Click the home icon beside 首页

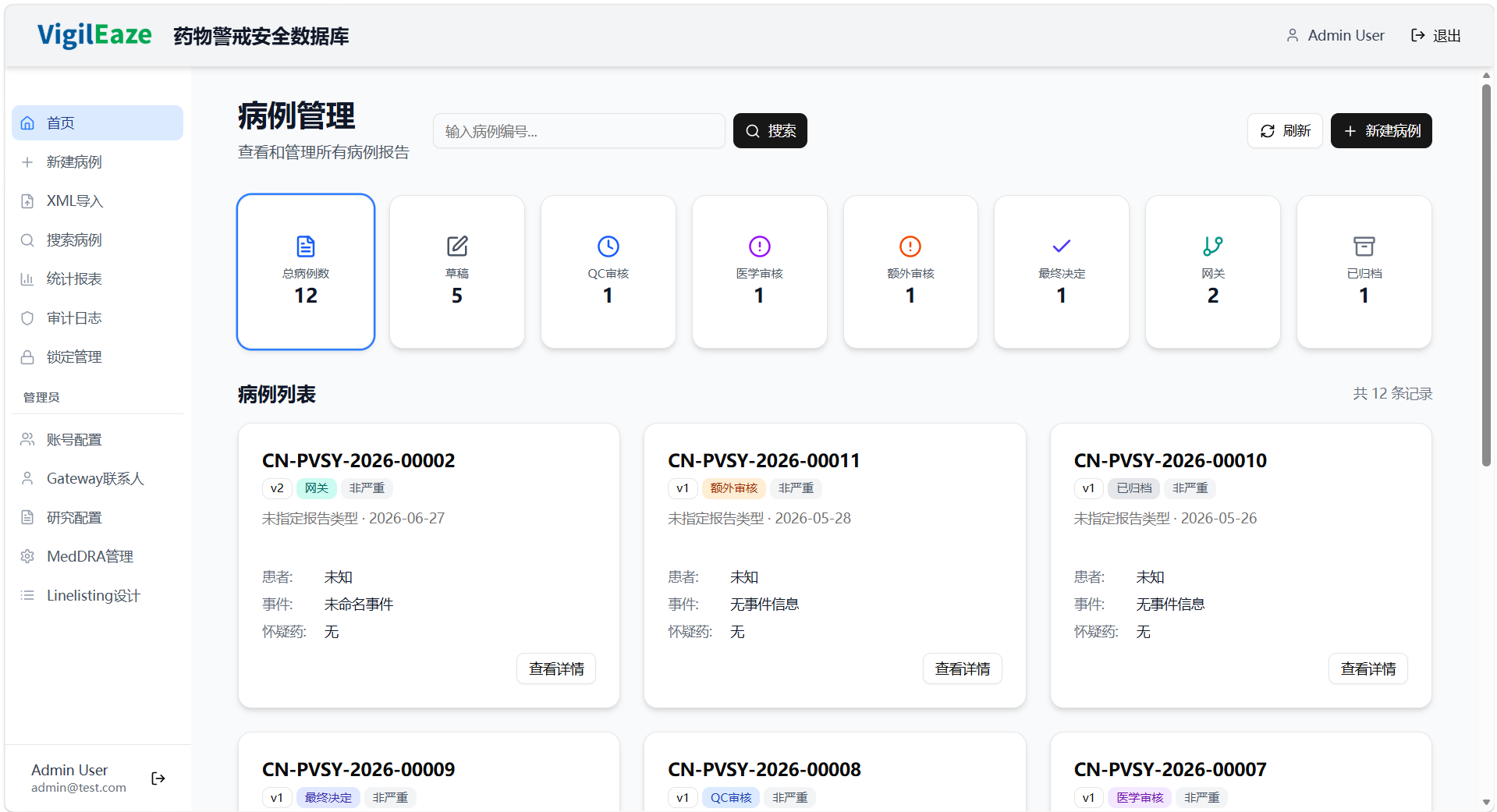point(27,123)
